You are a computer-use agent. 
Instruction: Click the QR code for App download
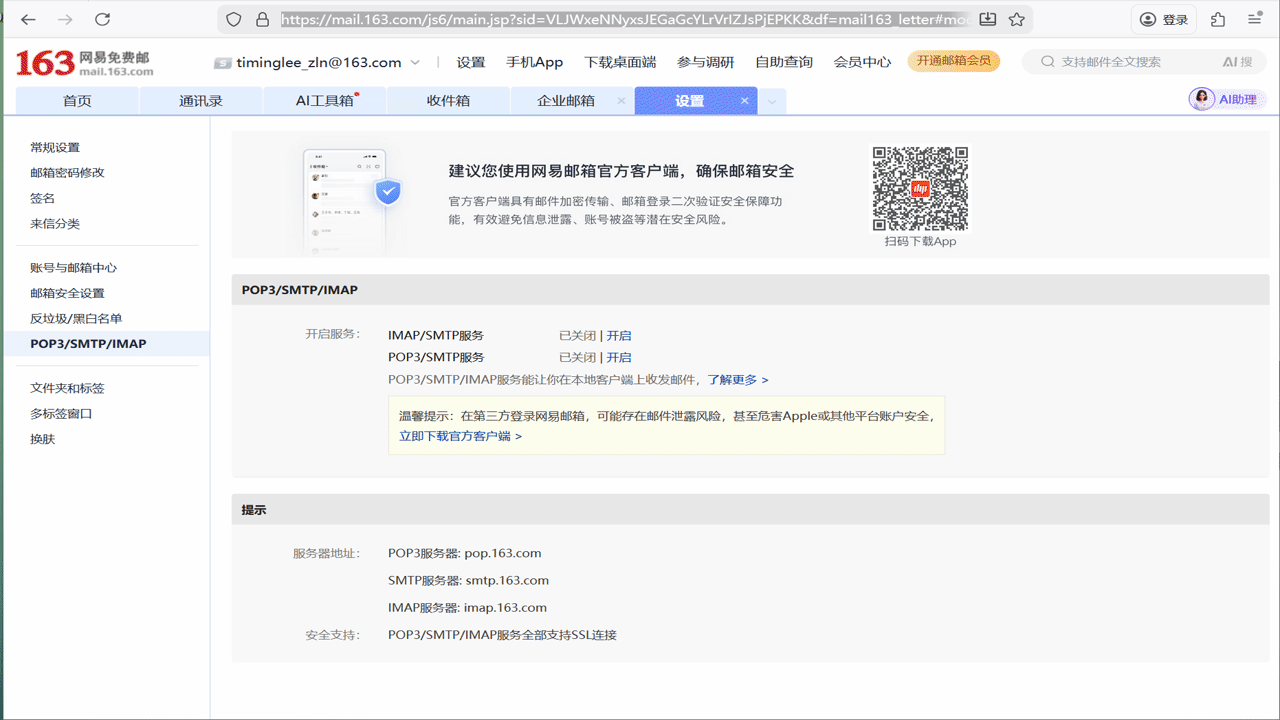point(920,188)
